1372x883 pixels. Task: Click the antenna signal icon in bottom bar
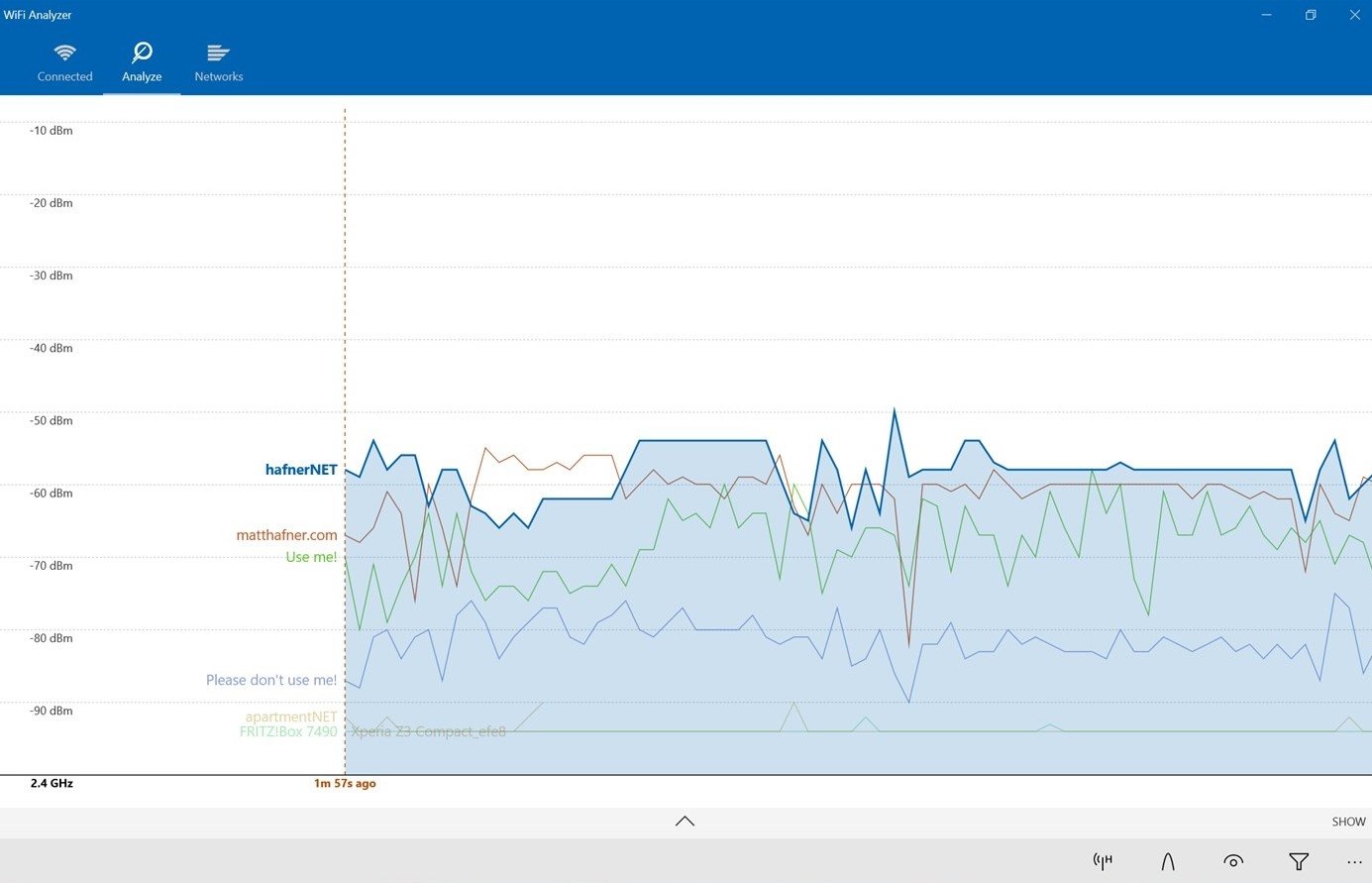[x=1103, y=861]
